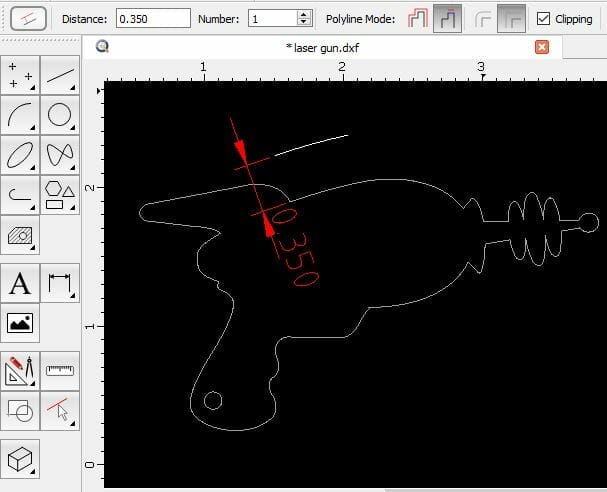Select the Text tool
The image size is (607, 492).
(x=20, y=283)
